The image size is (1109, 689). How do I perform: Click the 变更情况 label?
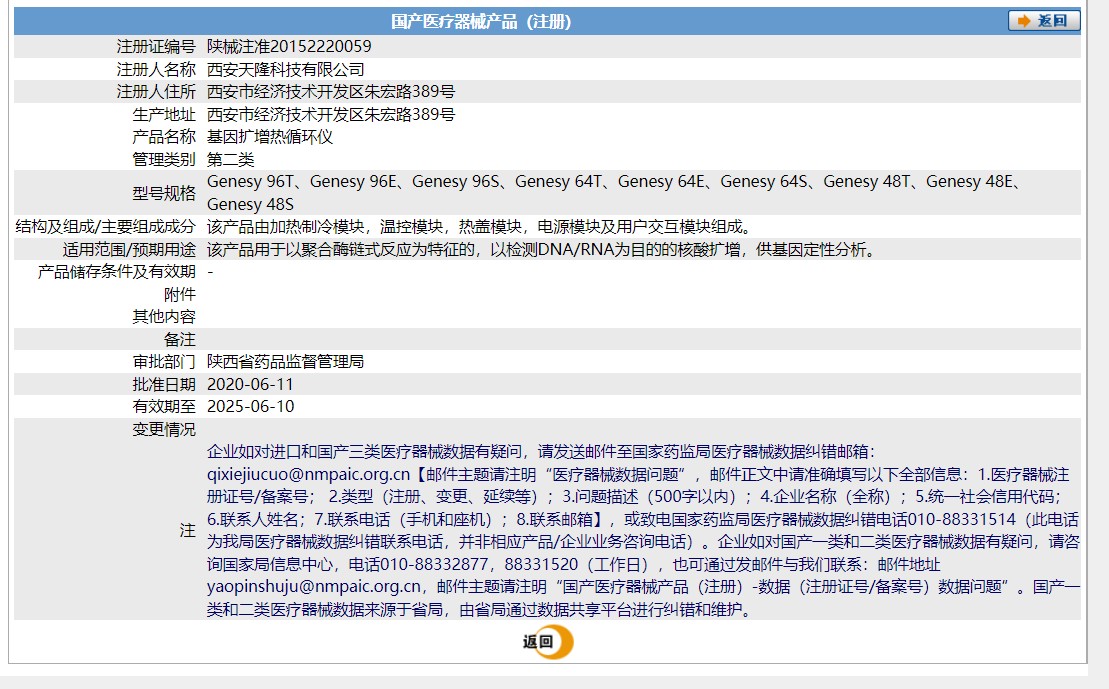pyautogui.click(x=163, y=429)
